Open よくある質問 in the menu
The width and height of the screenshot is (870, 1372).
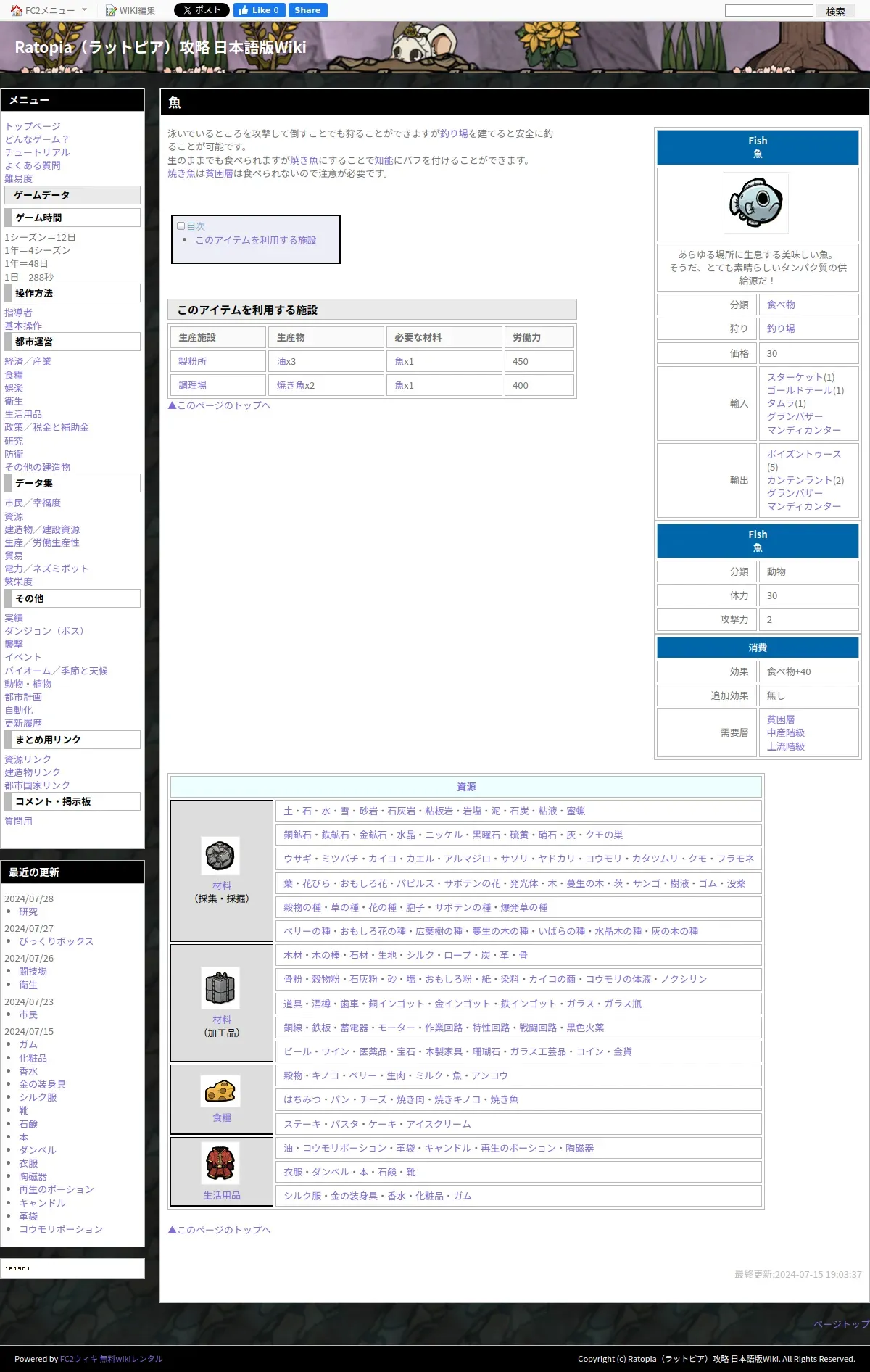point(33,165)
